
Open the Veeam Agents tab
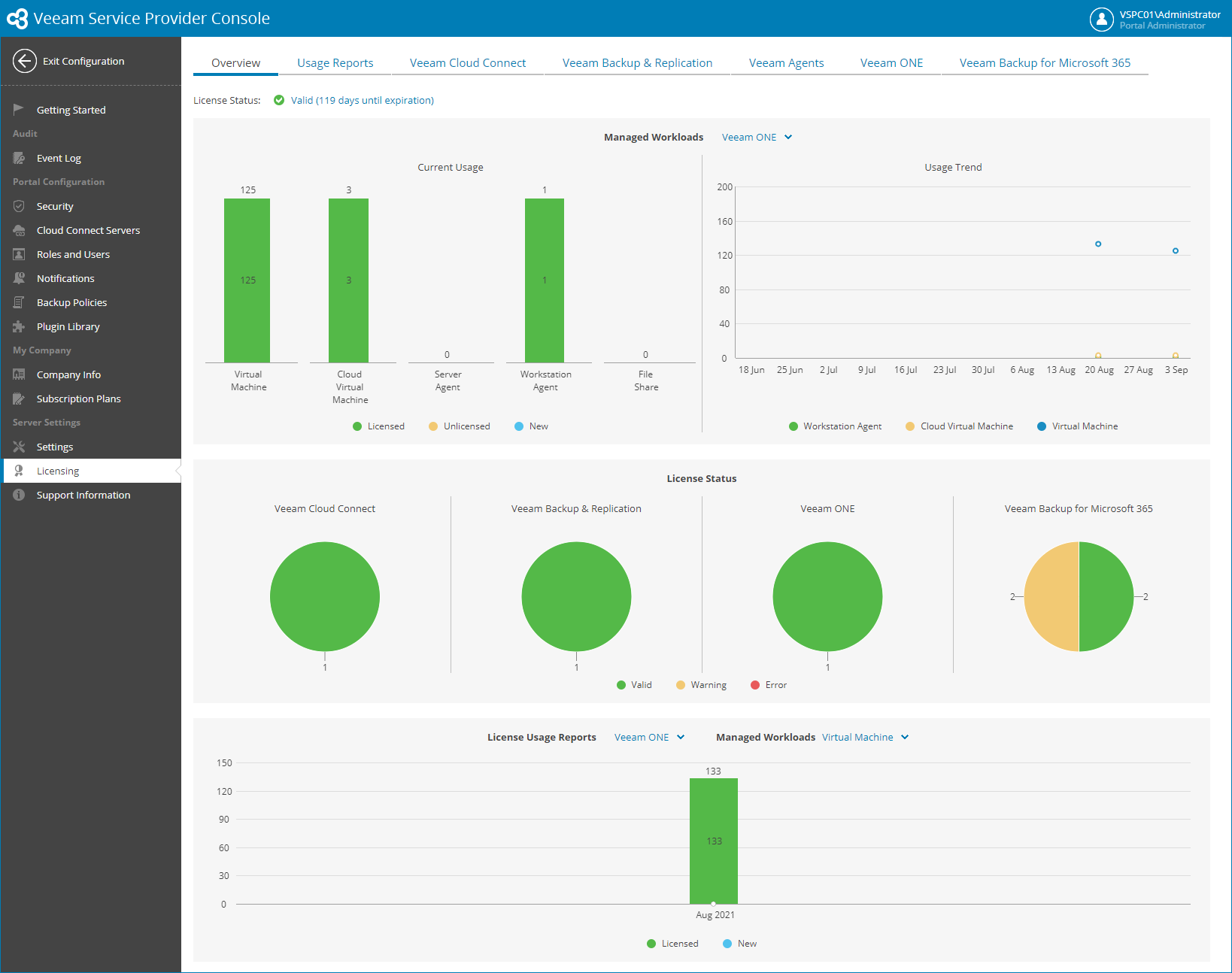coord(786,63)
